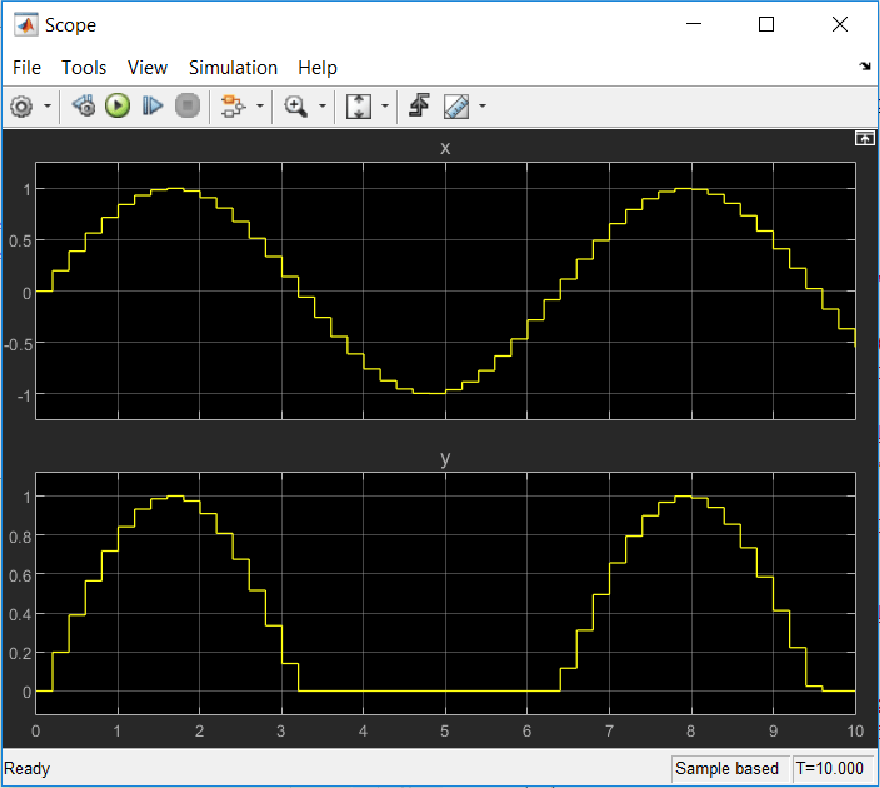Open the File menu
This screenshot has width=880, height=788.
pyautogui.click(x=27, y=67)
